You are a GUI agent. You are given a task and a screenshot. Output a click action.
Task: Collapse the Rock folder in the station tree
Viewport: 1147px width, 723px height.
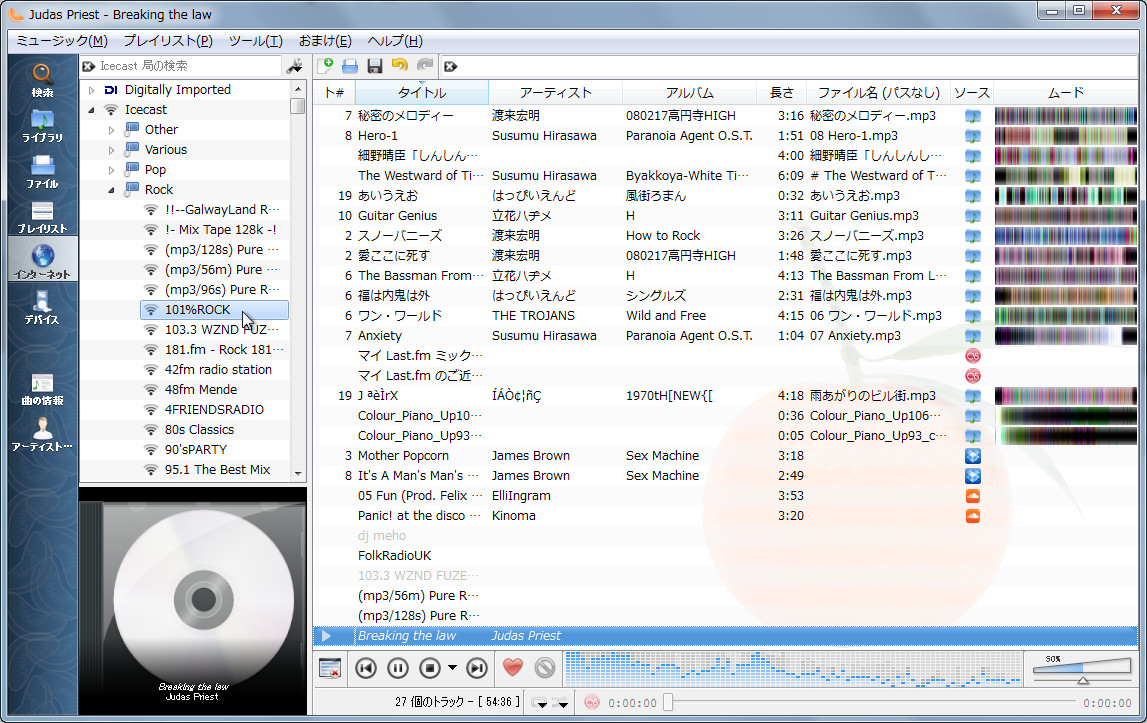point(113,189)
